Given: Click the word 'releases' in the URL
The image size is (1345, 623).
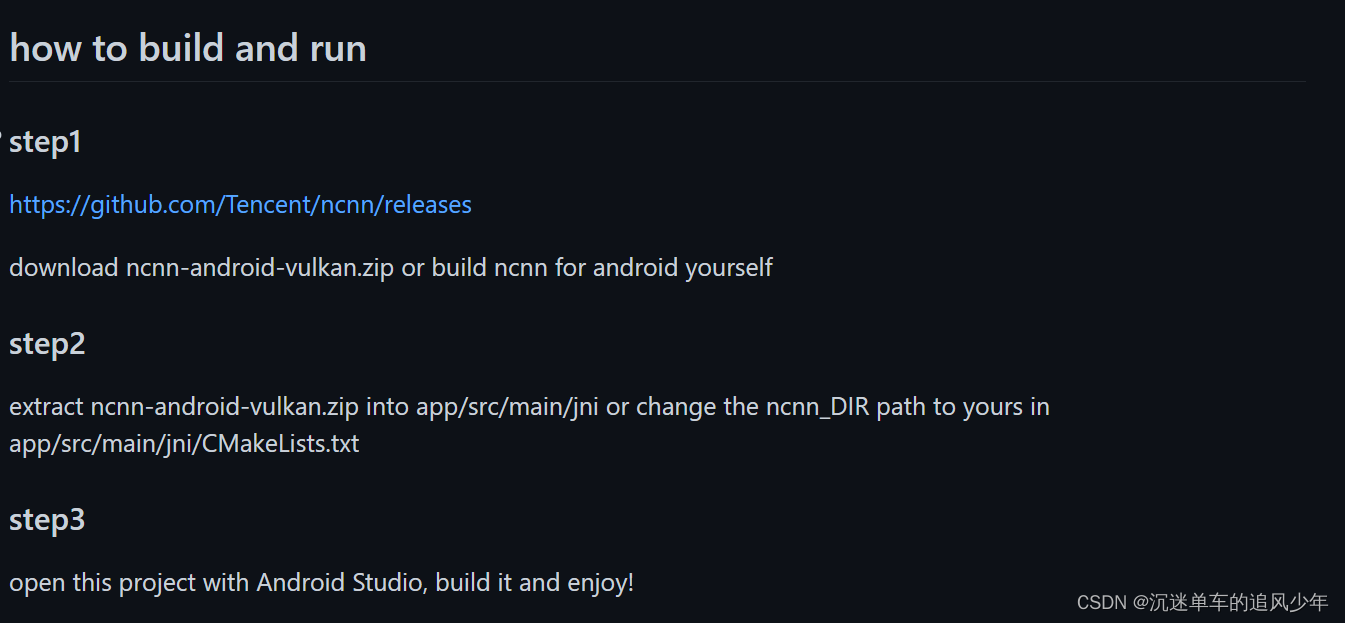Looking at the screenshot, I should coord(428,205).
